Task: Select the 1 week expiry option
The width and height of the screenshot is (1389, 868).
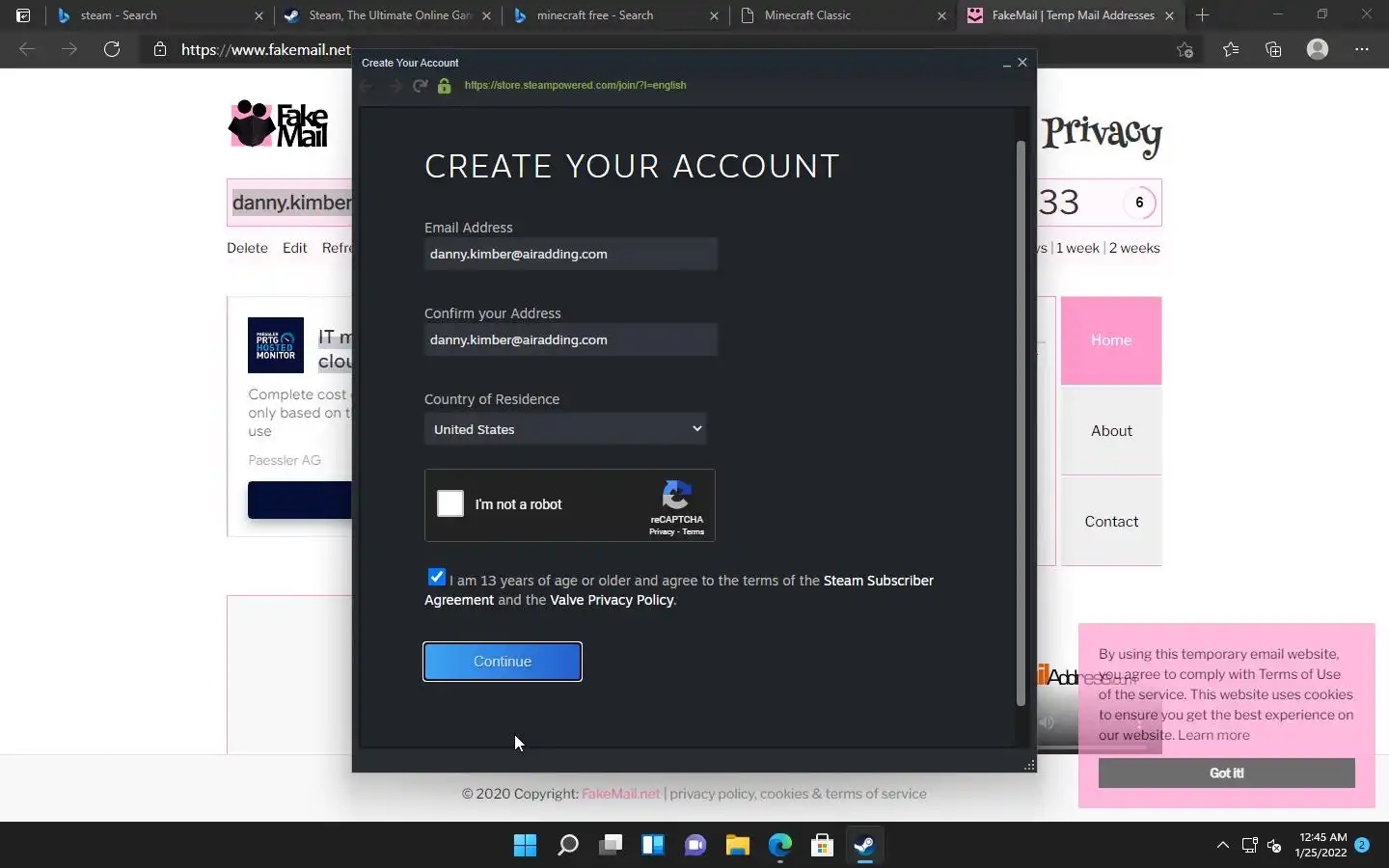Action: click(1077, 248)
